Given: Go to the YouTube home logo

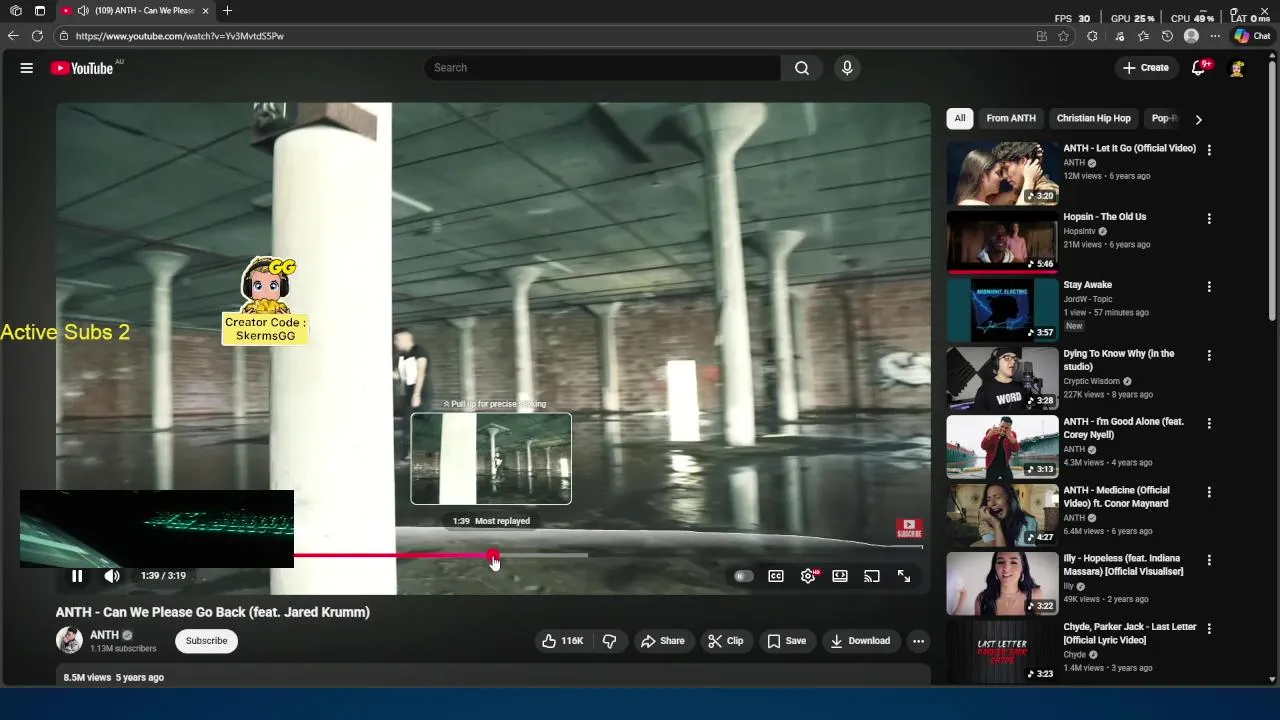Looking at the screenshot, I should click(82, 68).
